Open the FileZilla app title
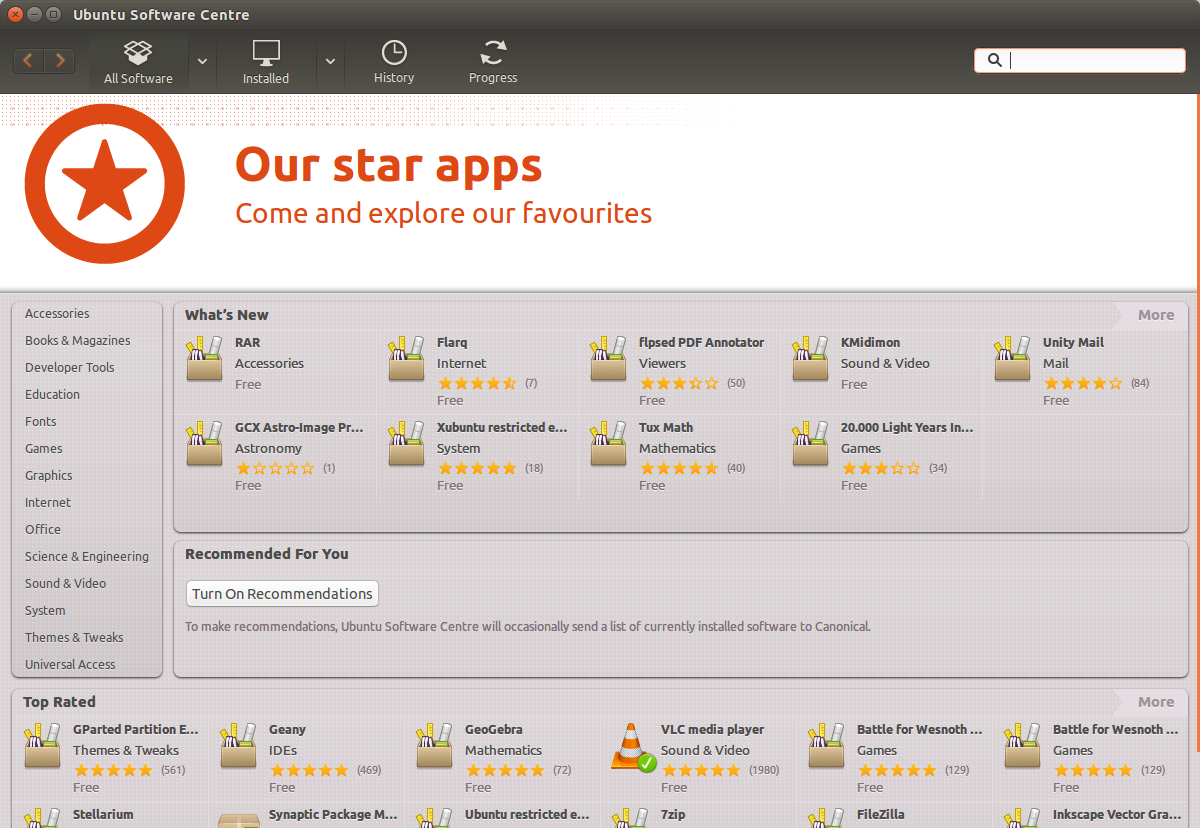This screenshot has height=828, width=1200. pyautogui.click(x=881, y=815)
